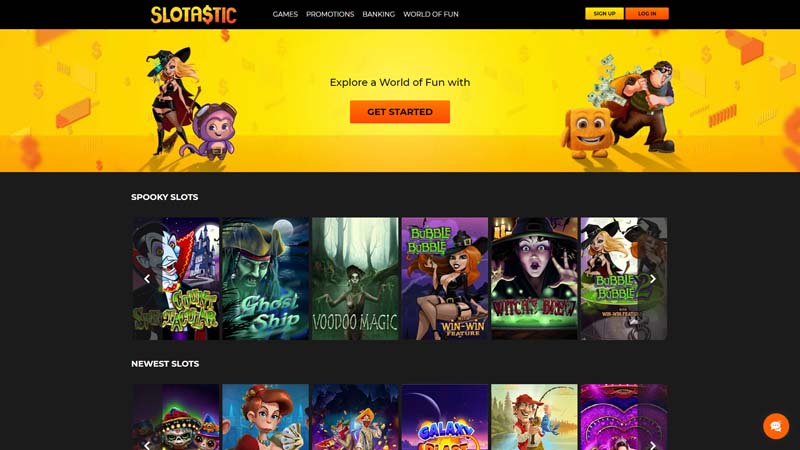Click the Sign Up button
The image size is (800, 450).
(x=605, y=14)
